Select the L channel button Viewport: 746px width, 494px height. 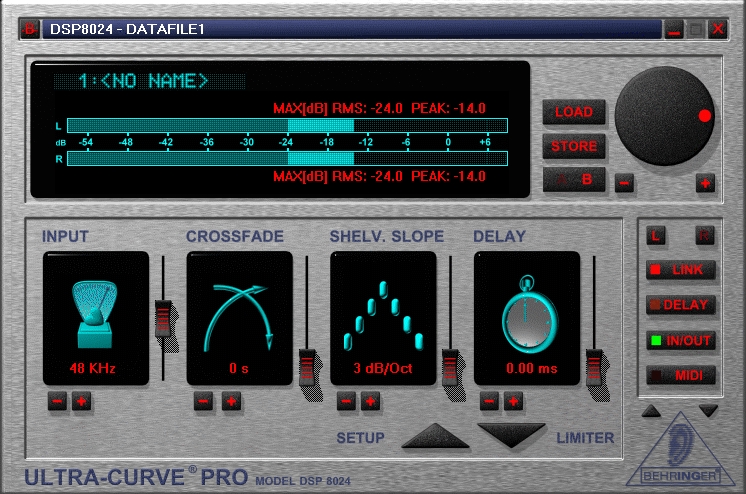[656, 236]
